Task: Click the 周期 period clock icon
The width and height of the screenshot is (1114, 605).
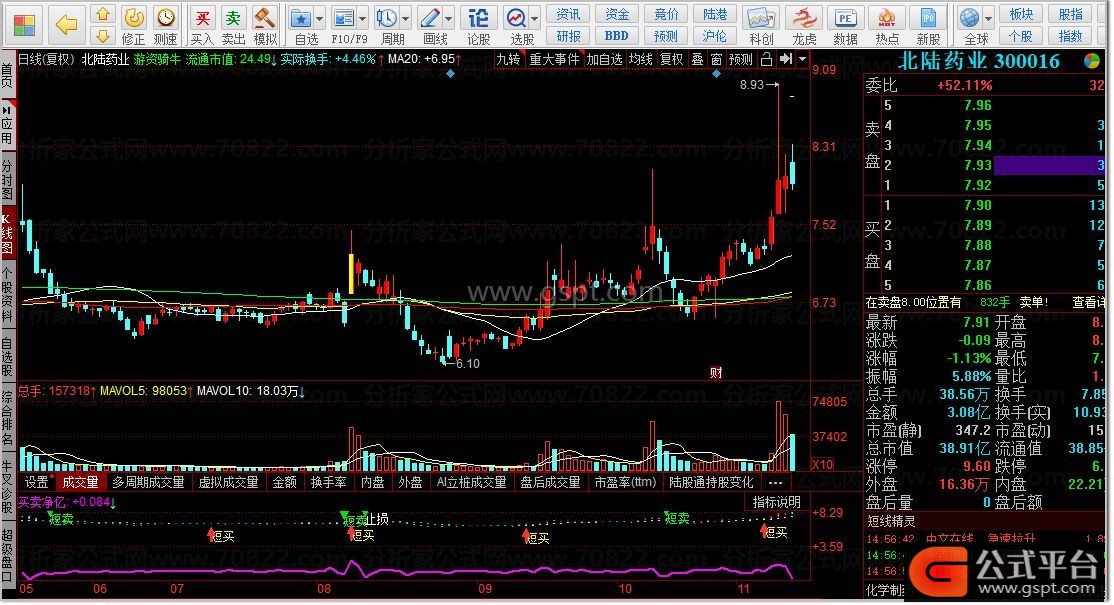Action: point(387,18)
